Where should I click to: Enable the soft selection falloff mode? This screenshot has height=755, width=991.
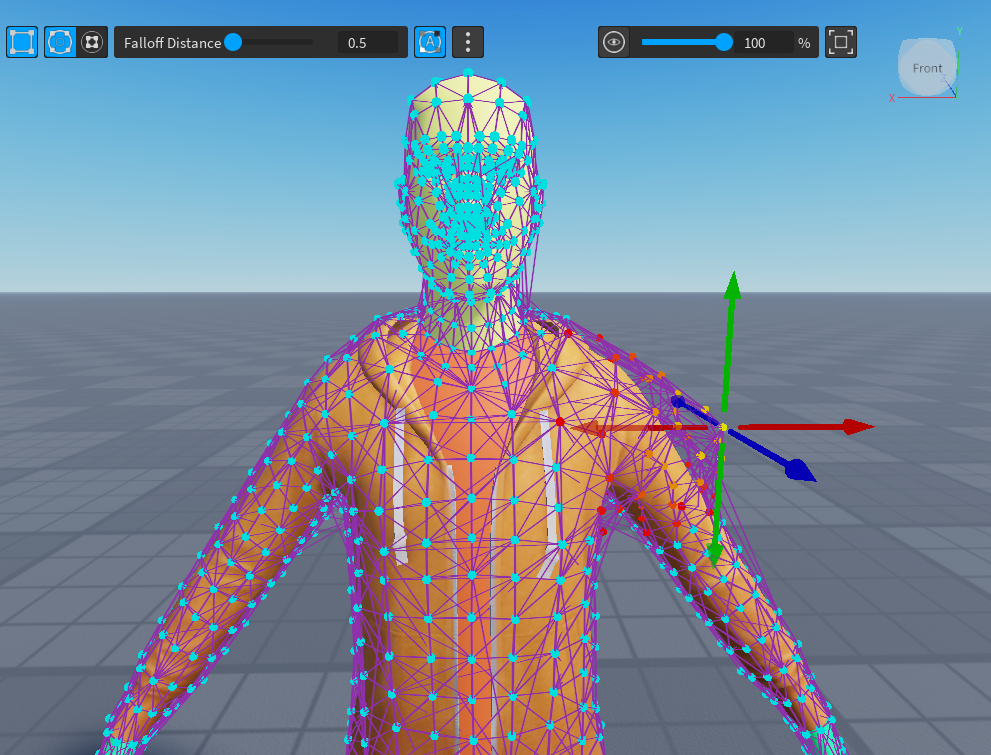pyautogui.click(x=59, y=42)
